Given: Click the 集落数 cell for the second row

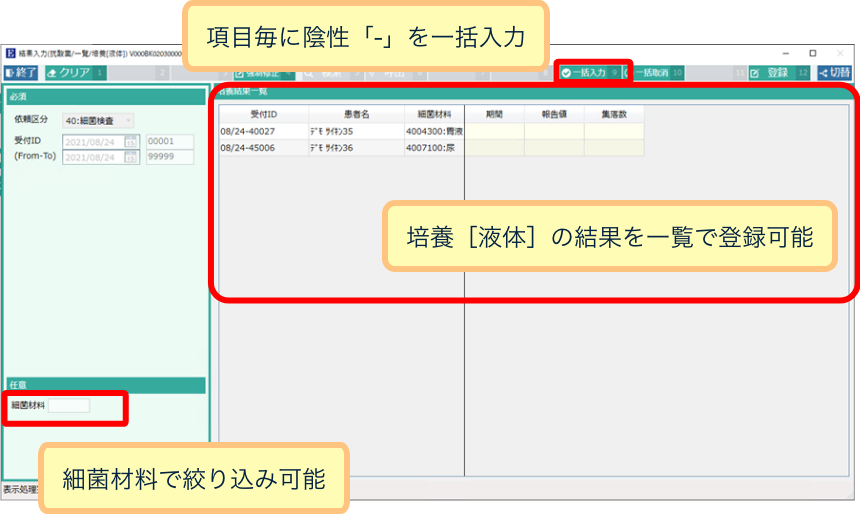Looking at the screenshot, I should tap(614, 148).
